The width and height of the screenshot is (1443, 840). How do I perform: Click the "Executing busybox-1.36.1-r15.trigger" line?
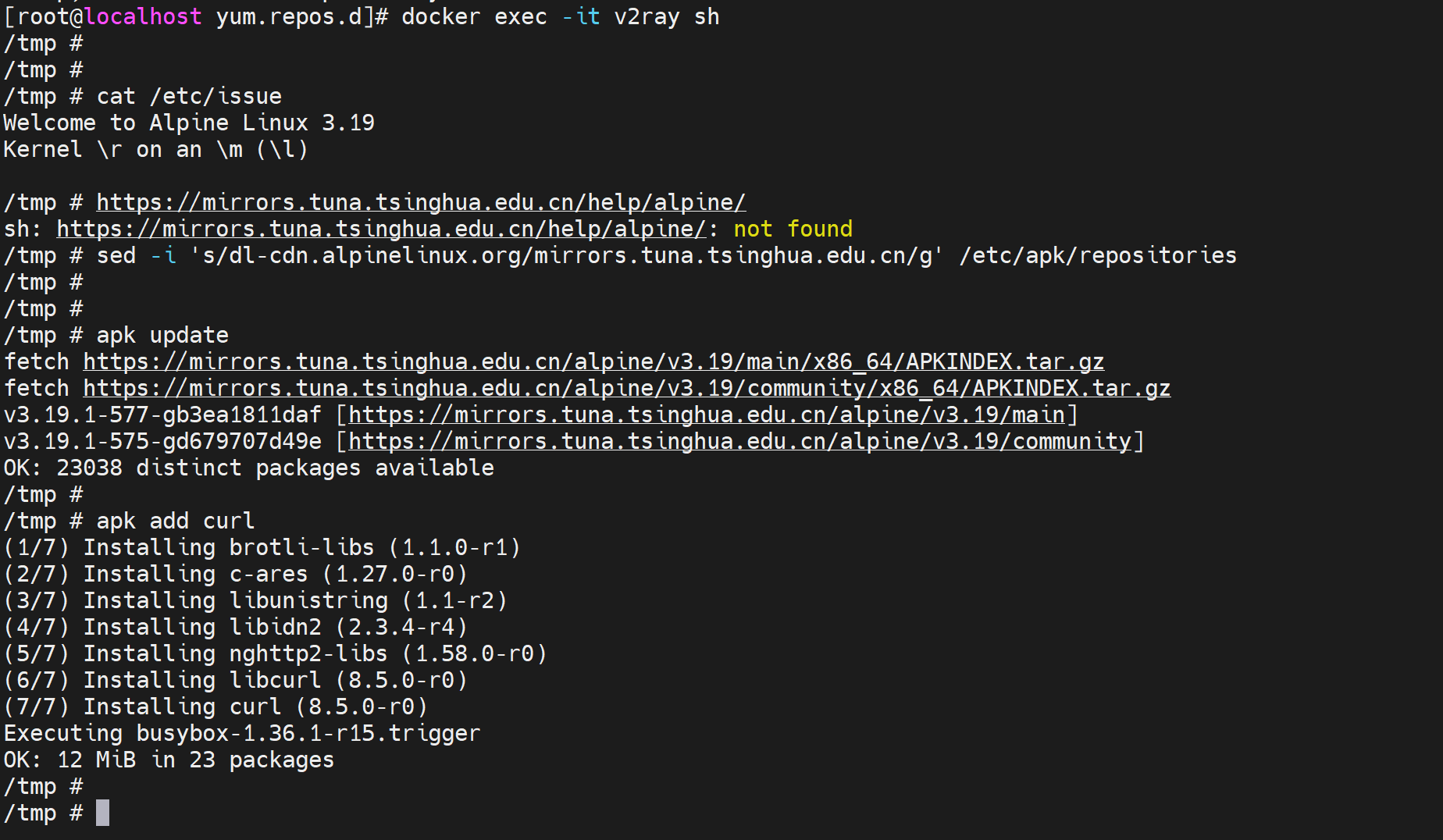[x=242, y=734]
